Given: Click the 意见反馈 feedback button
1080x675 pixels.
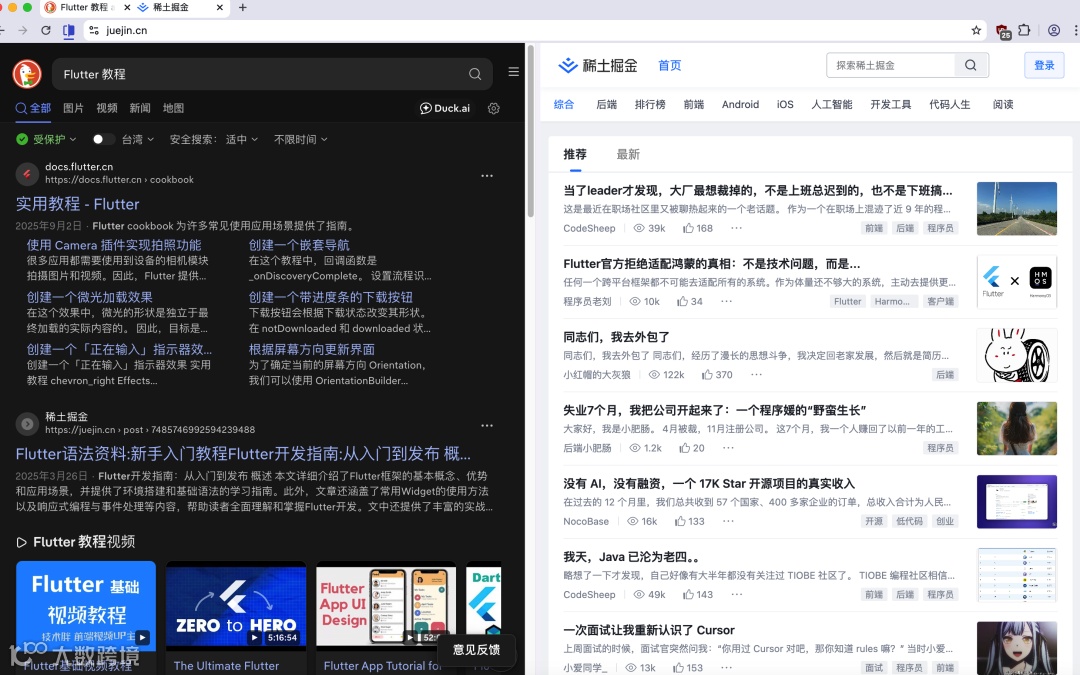Looking at the screenshot, I should pos(476,650).
